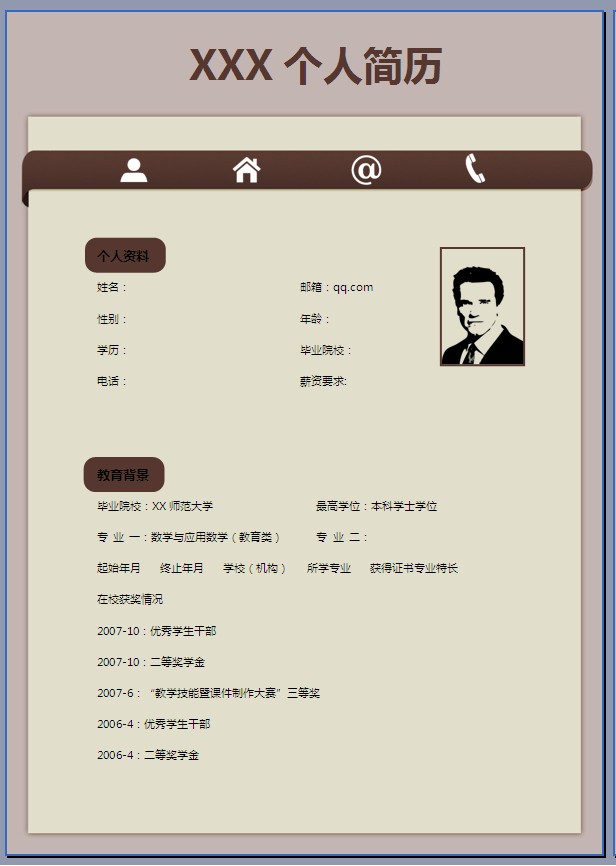Click 专业一：数学与应用数学（教育类）text
This screenshot has height=866, width=616.
(189, 537)
